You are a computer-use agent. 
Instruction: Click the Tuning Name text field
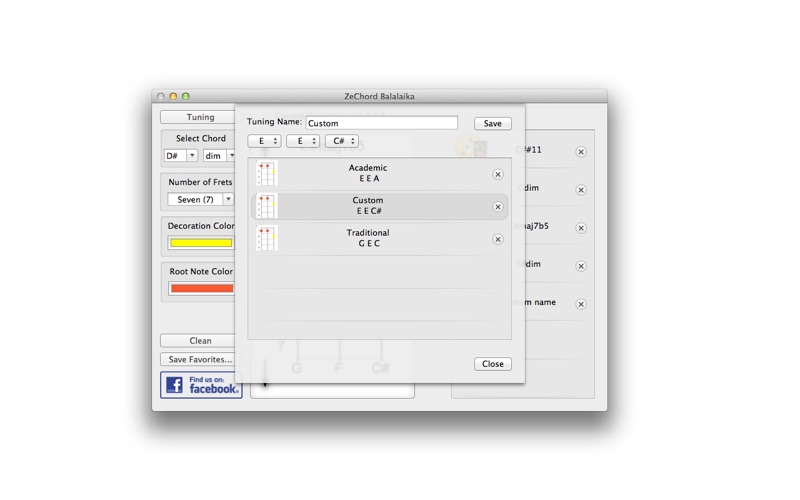click(382, 123)
